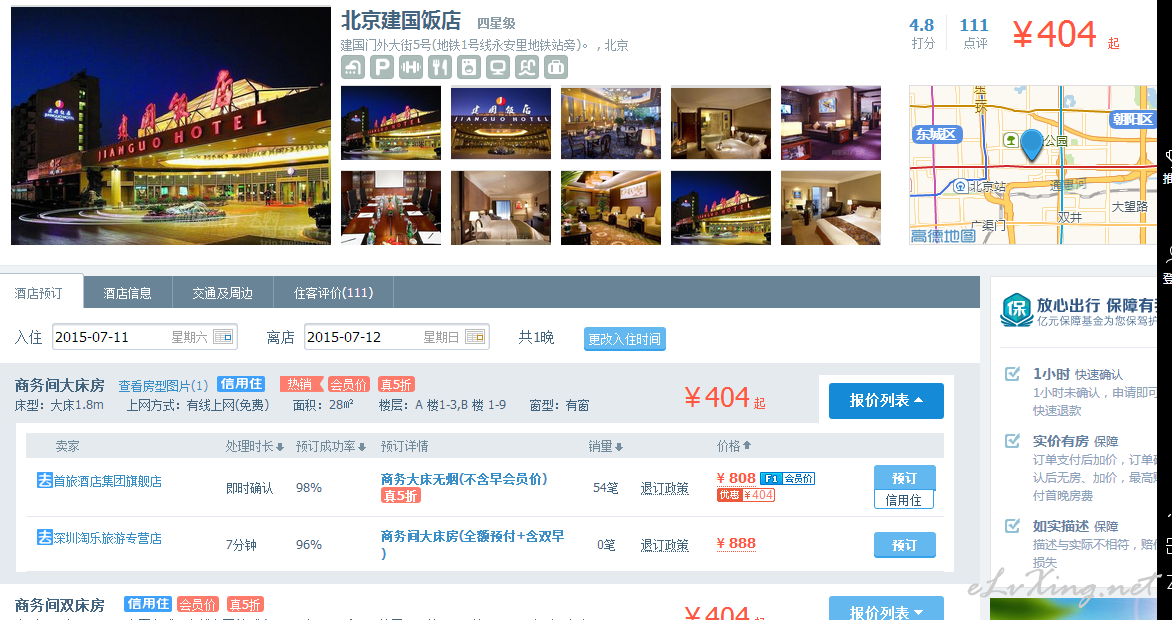
Task: Click 信用住 badge next to 商务间双床房
Action: click(148, 604)
